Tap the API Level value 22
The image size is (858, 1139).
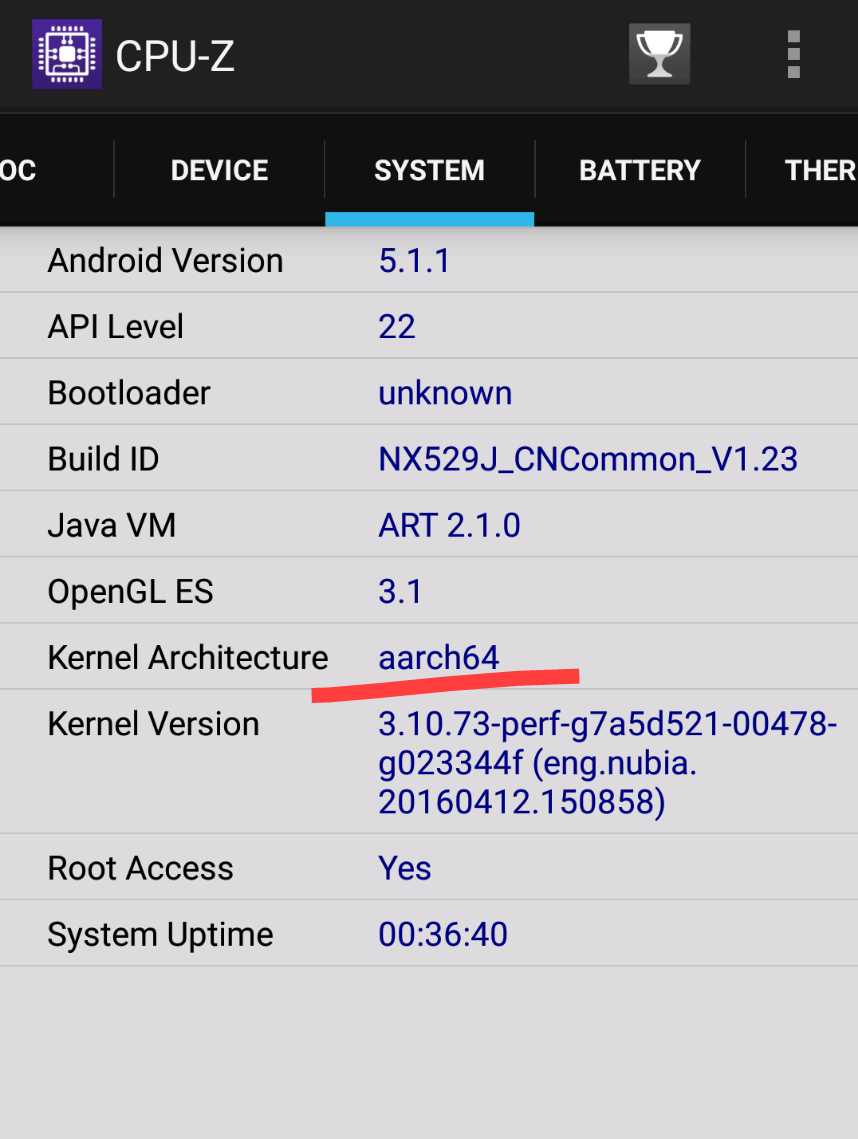coord(397,327)
